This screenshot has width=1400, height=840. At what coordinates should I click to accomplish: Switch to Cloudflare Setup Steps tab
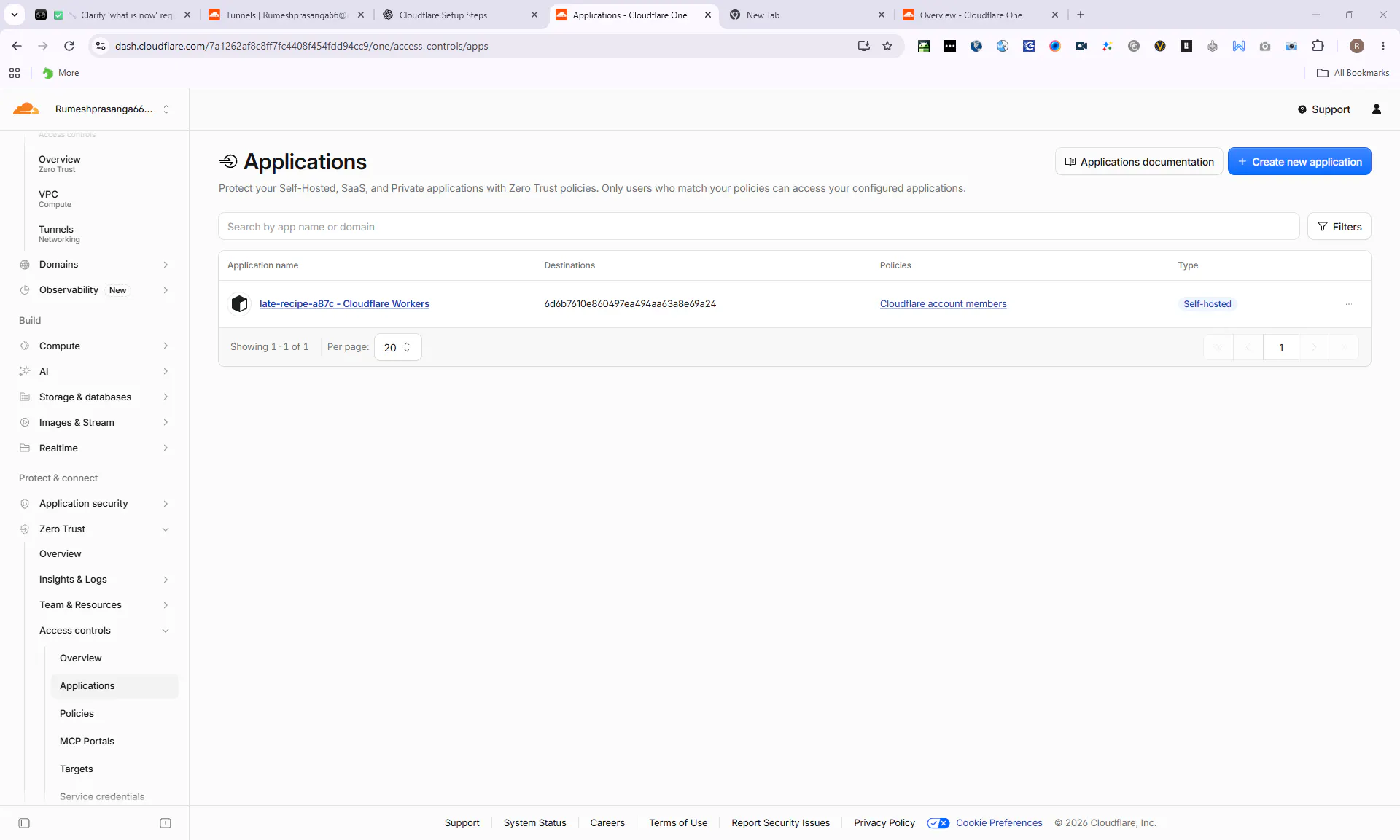click(x=461, y=15)
